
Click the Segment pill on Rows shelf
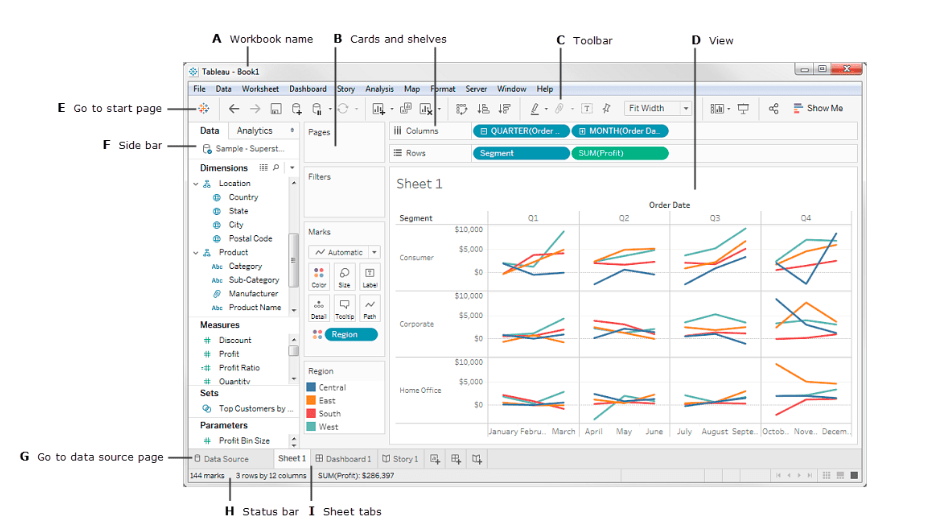click(x=521, y=153)
